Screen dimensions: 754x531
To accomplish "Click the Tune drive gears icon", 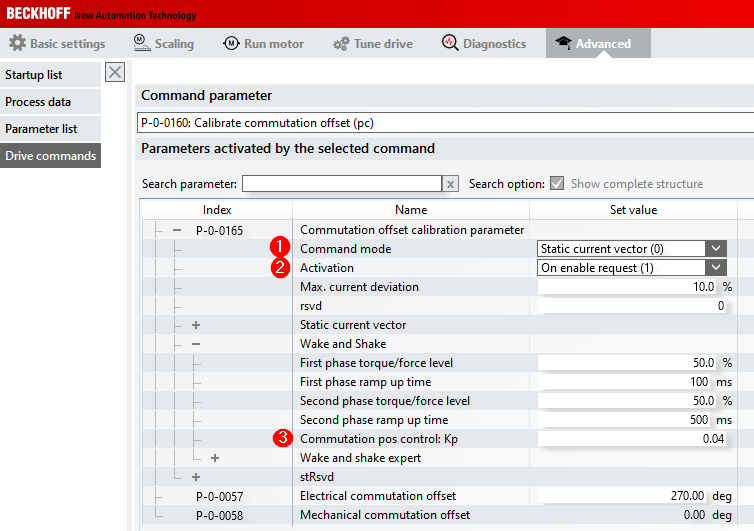I will coord(341,43).
